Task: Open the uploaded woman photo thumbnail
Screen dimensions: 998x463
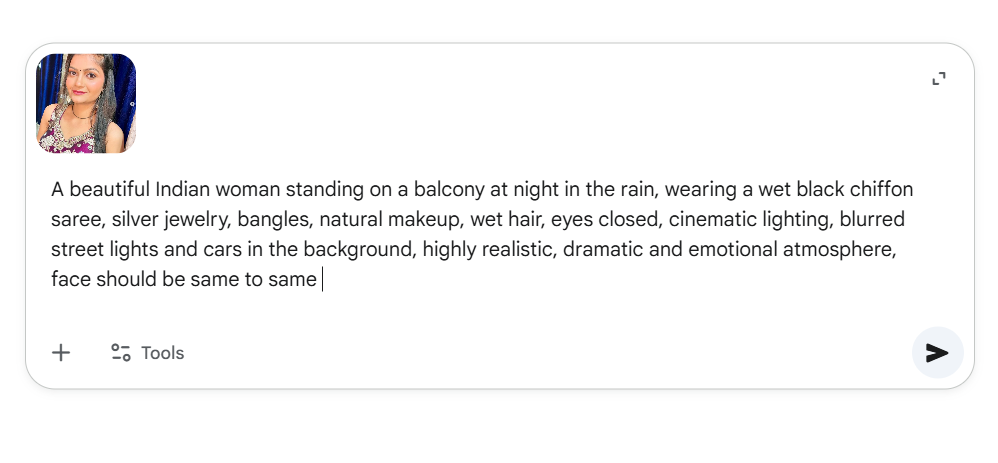Action: coord(86,104)
